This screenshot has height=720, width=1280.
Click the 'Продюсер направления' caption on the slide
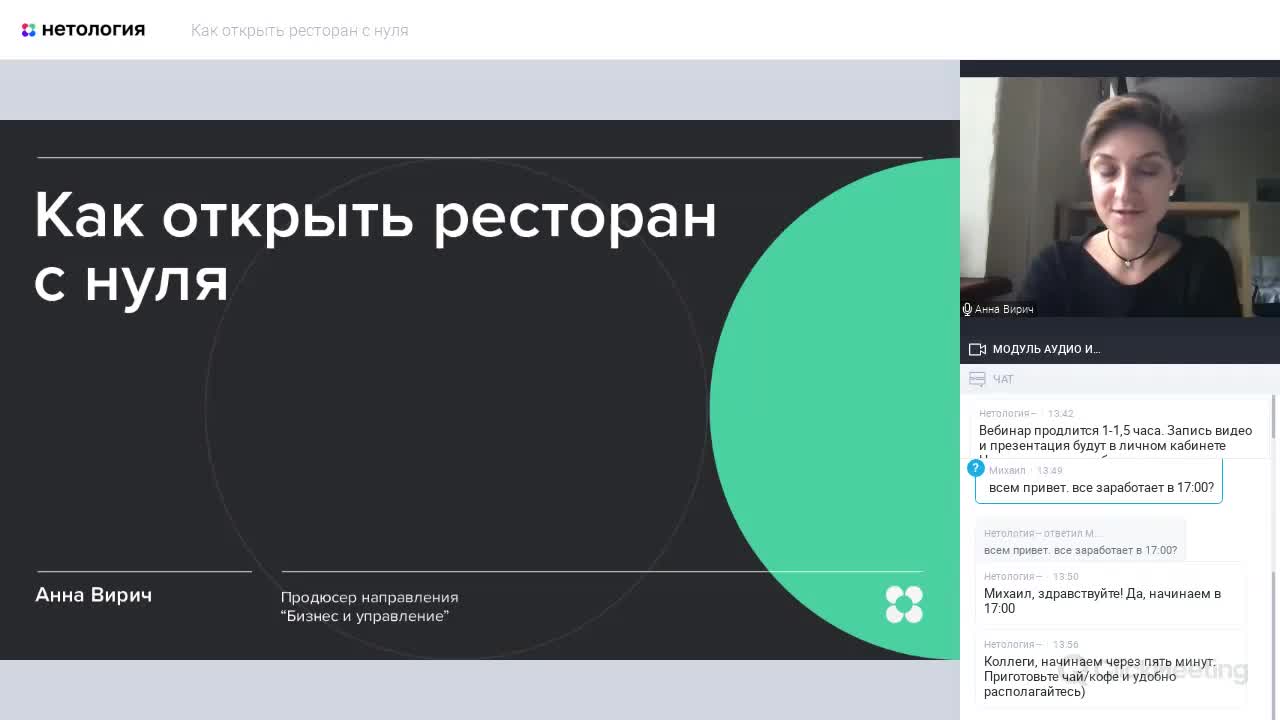click(x=369, y=607)
